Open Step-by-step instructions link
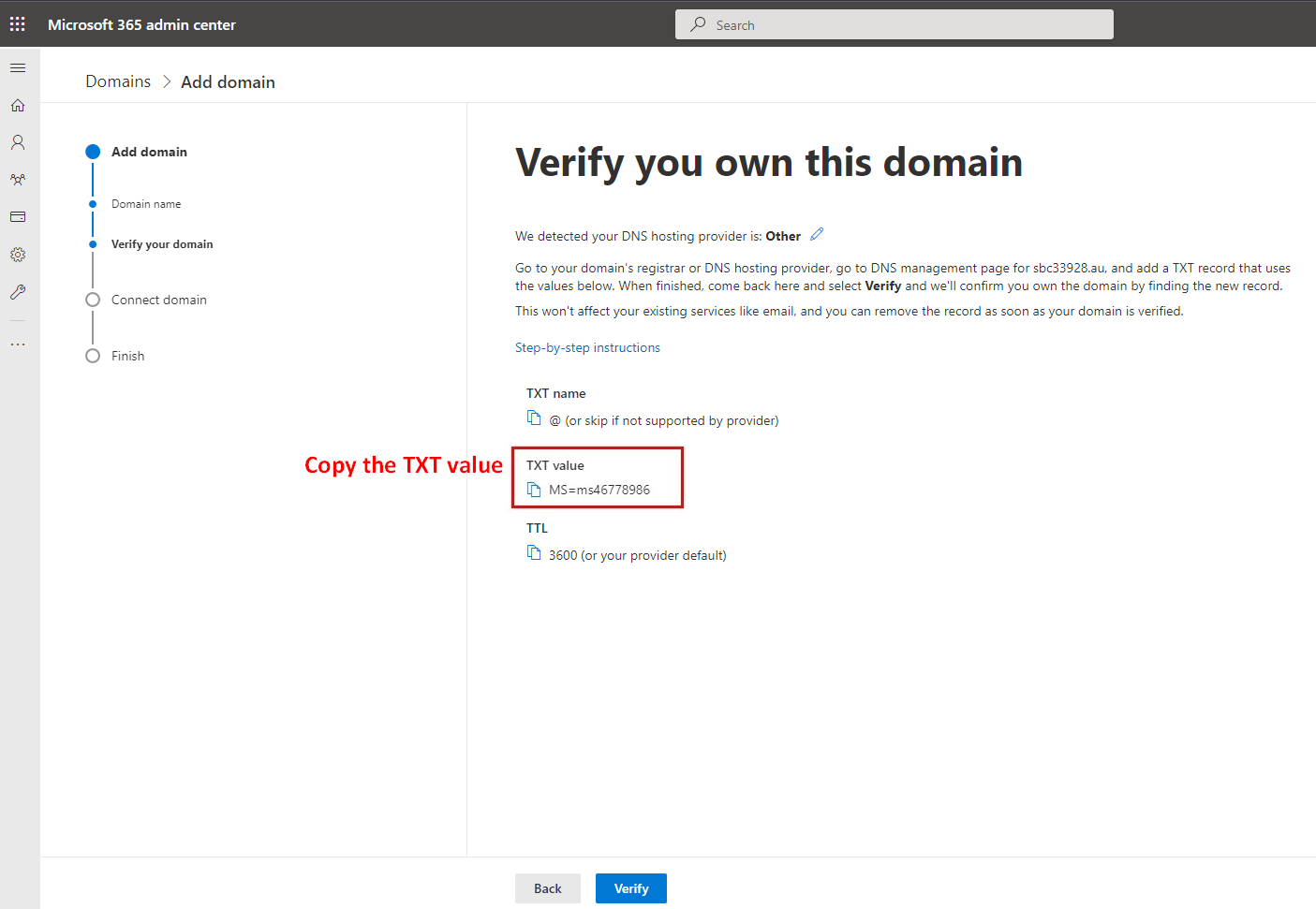 pyautogui.click(x=587, y=347)
